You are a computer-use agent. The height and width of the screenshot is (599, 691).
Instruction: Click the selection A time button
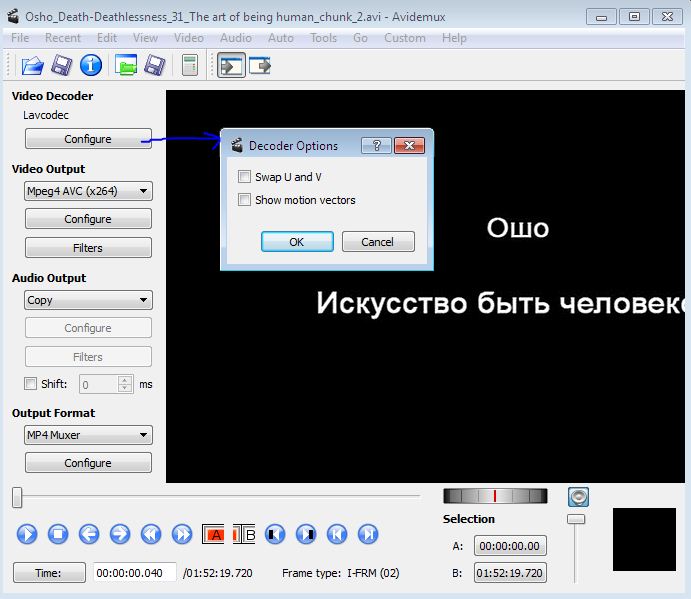pos(510,546)
